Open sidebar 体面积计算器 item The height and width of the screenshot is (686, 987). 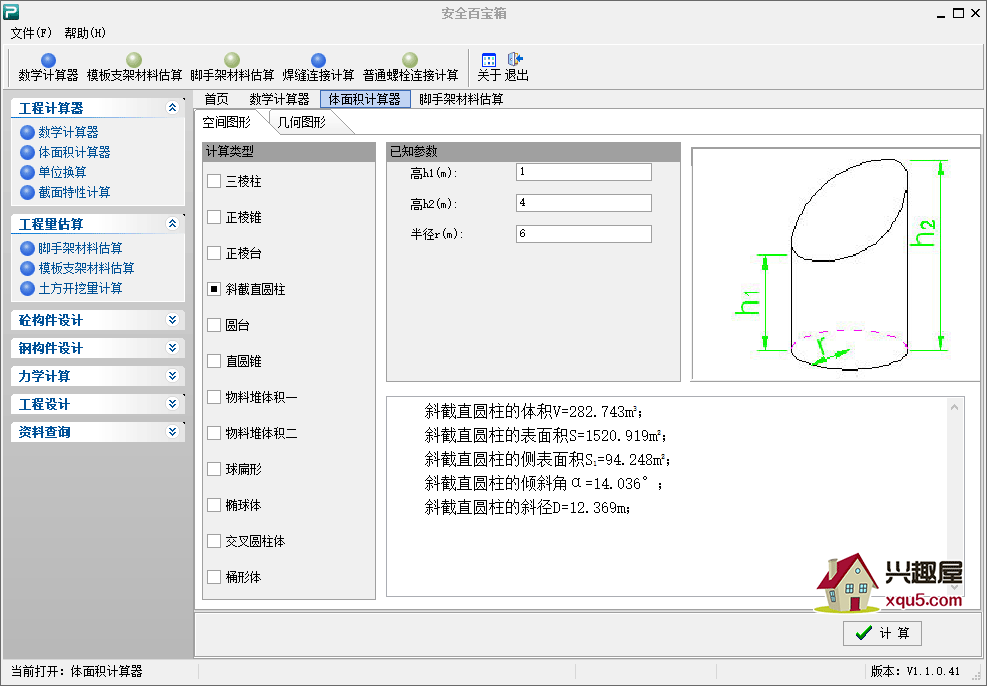[65, 152]
